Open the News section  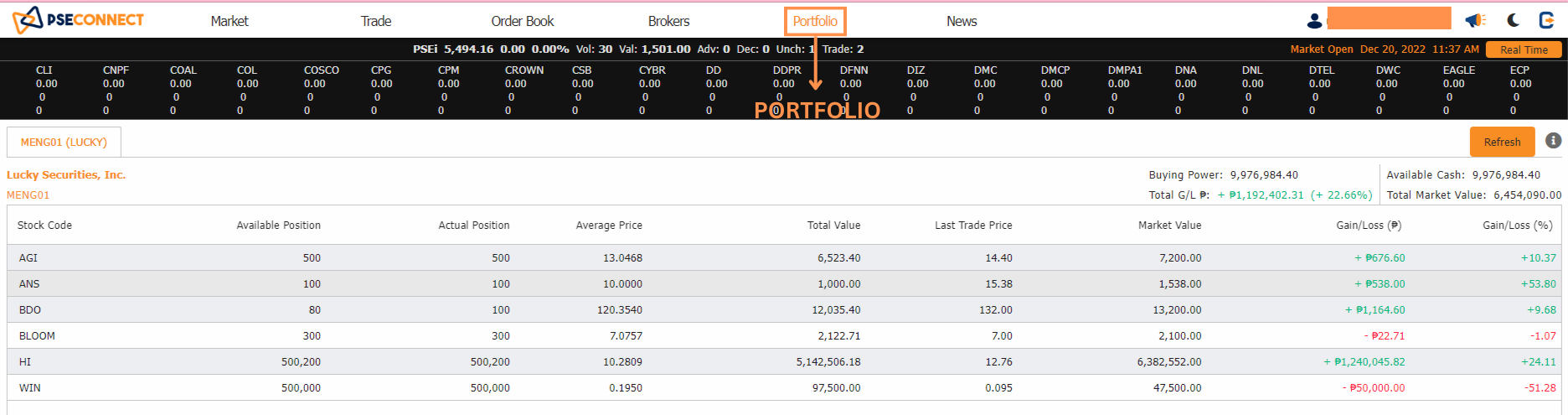(x=962, y=21)
